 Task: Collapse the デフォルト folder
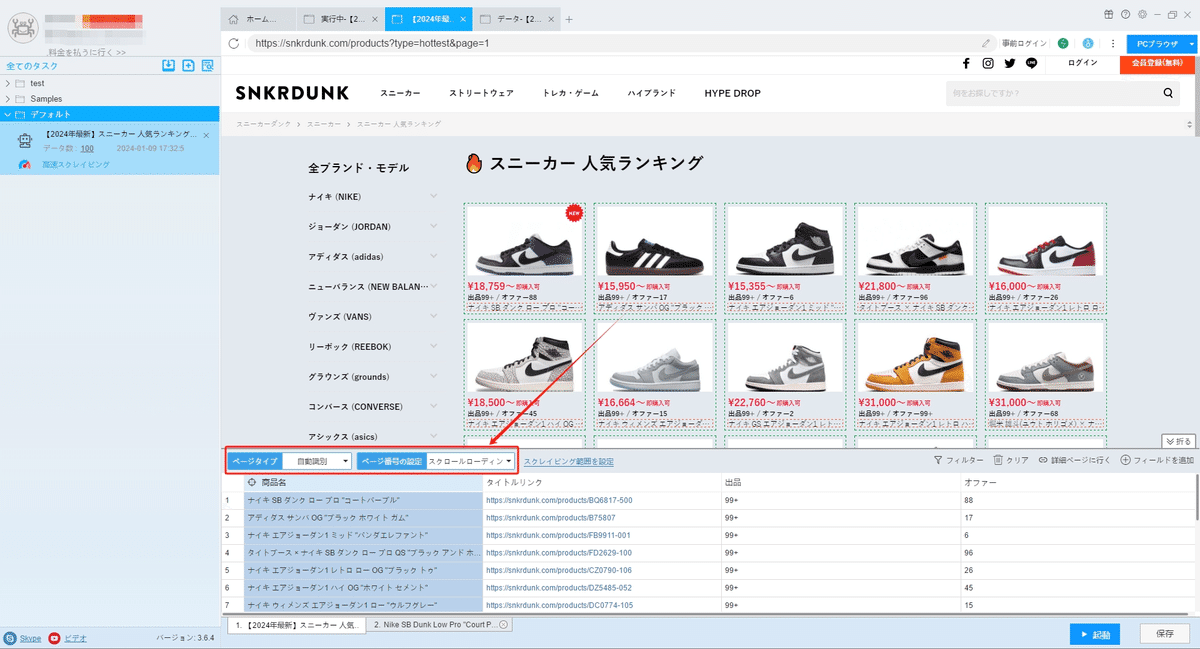click(9, 114)
